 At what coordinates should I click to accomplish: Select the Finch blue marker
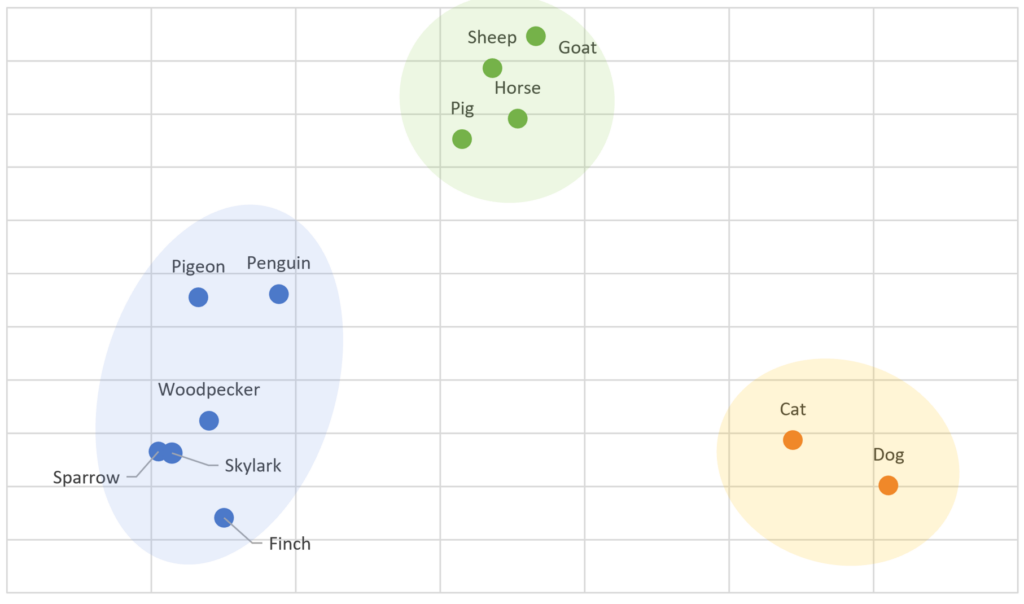click(x=224, y=518)
